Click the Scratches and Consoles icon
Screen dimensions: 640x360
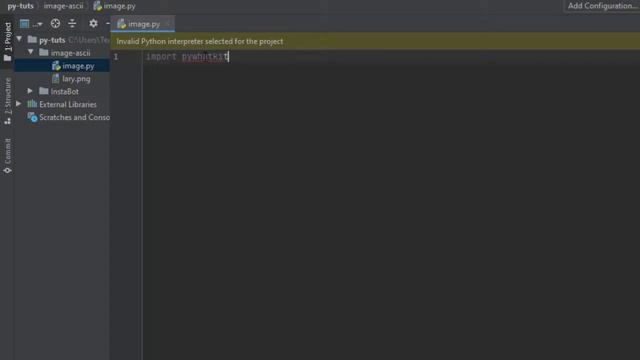point(32,117)
